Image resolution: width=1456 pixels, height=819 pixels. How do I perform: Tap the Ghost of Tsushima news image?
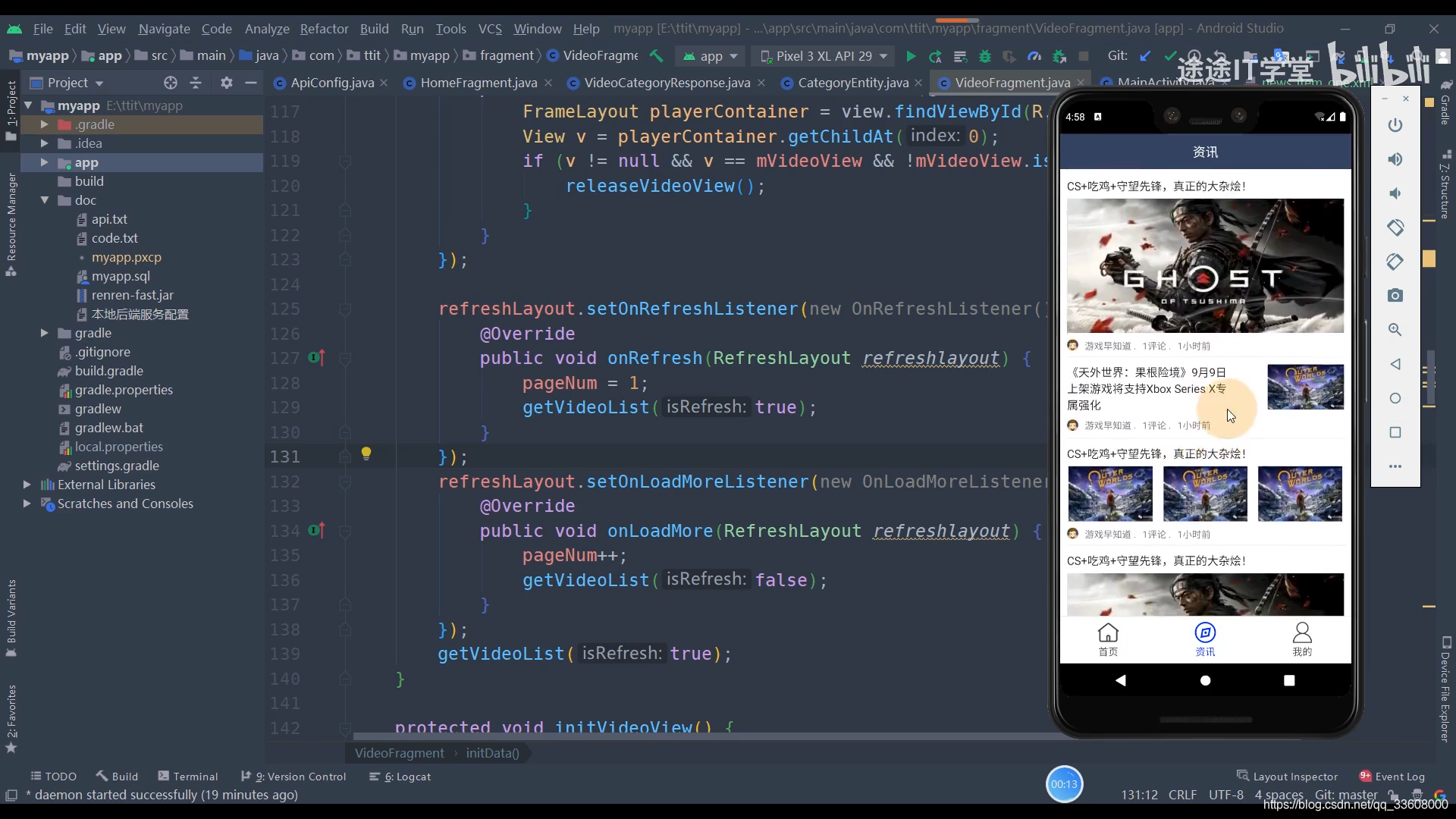[1205, 266]
